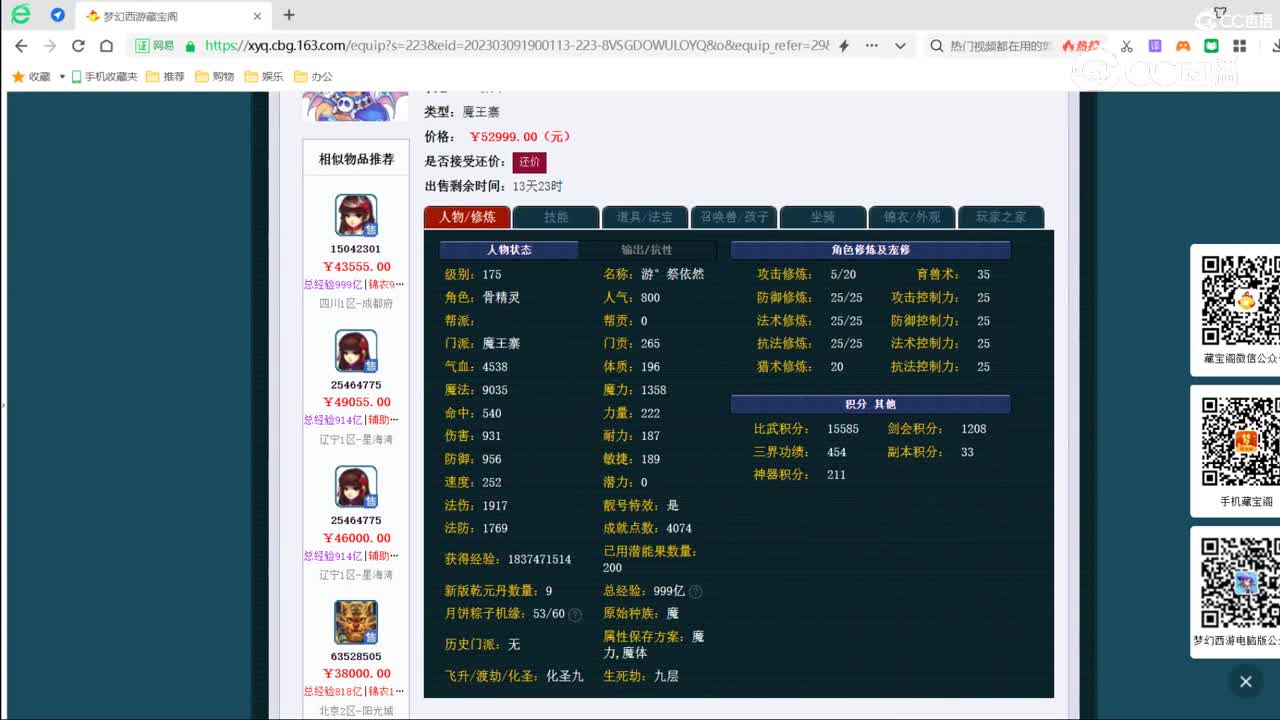The image size is (1280, 720).
Task: Open the 推荐 bookmark folder
Action: tap(166, 76)
